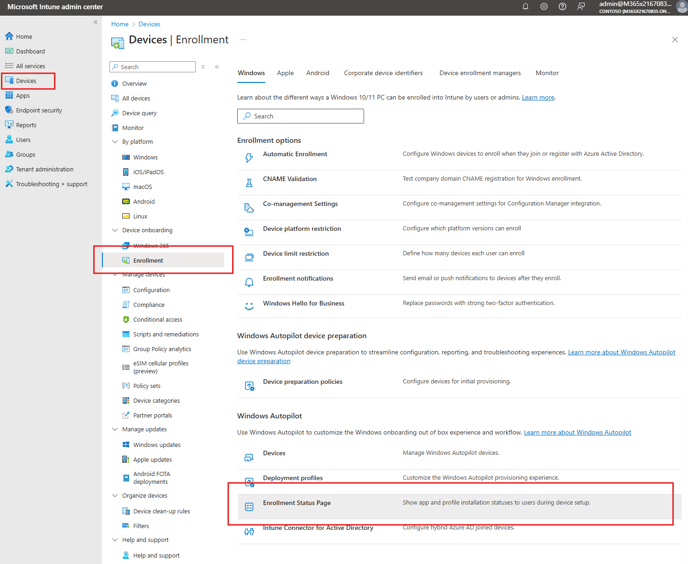Click the Devices menu search field
The image size is (688, 564).
click(x=152, y=67)
